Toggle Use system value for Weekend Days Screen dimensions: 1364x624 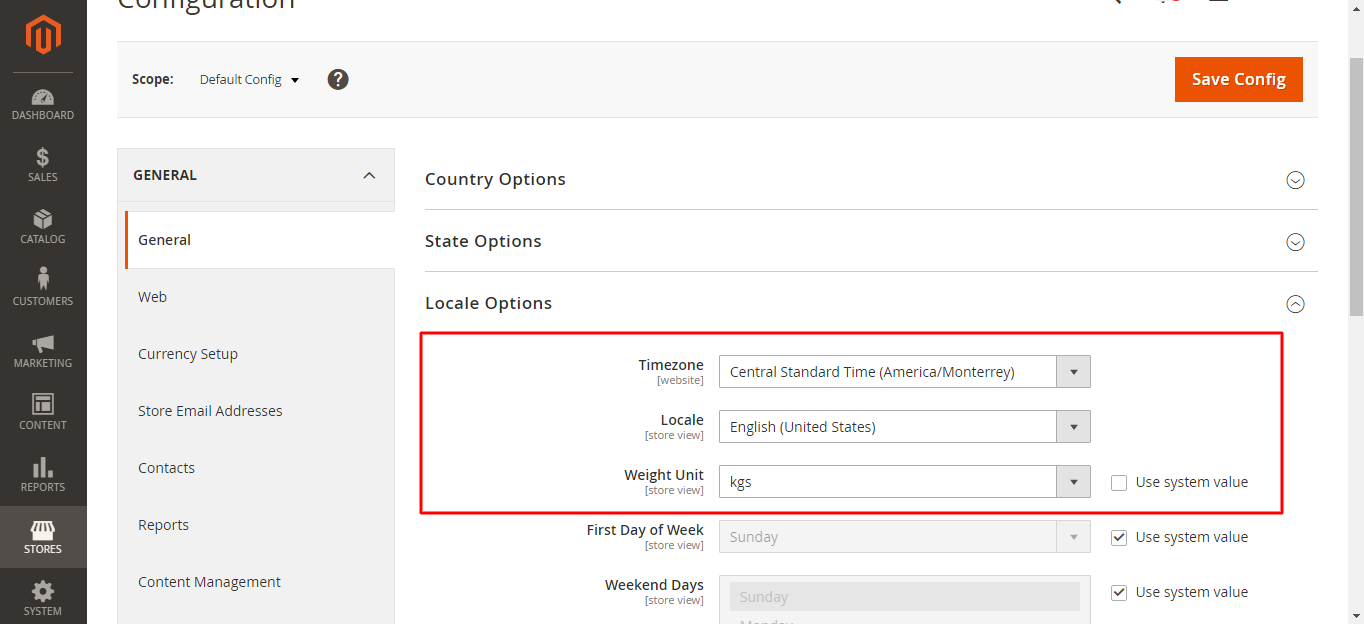(x=1118, y=592)
